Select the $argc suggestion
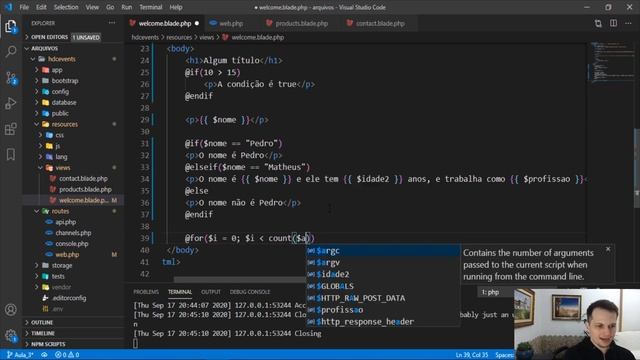 pyautogui.click(x=383, y=251)
